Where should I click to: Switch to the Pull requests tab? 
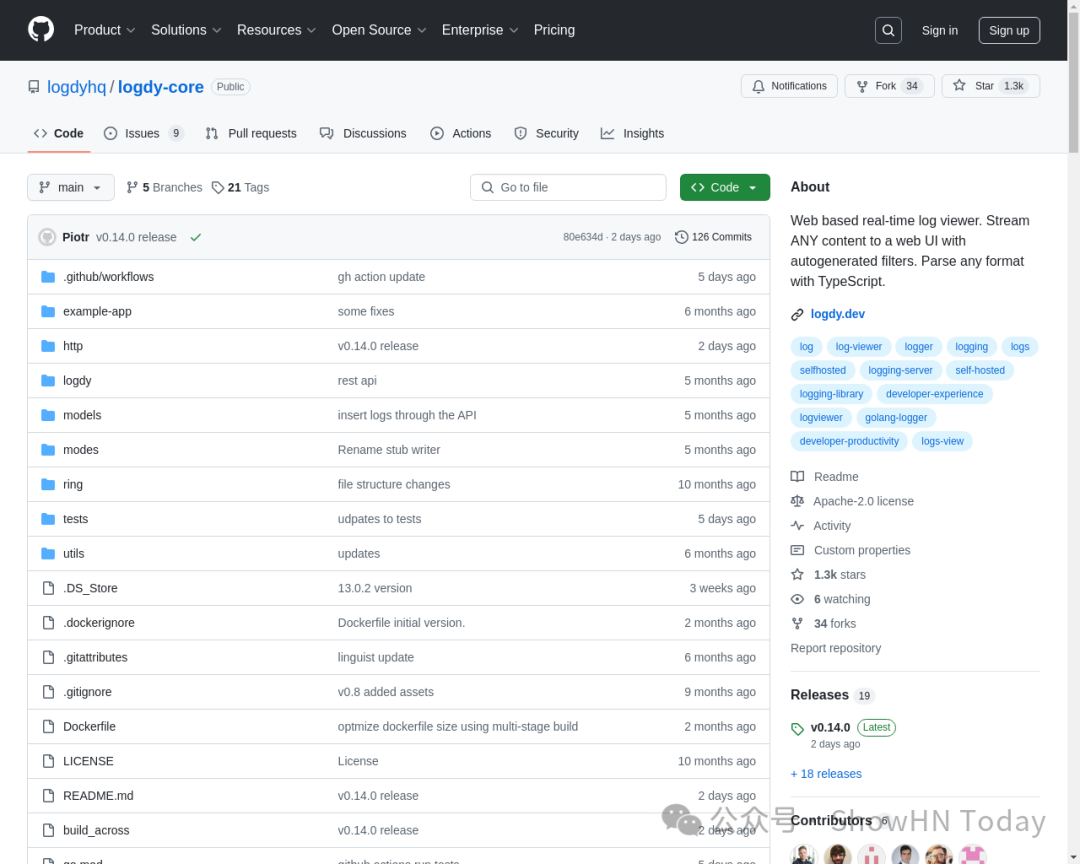coord(251,134)
